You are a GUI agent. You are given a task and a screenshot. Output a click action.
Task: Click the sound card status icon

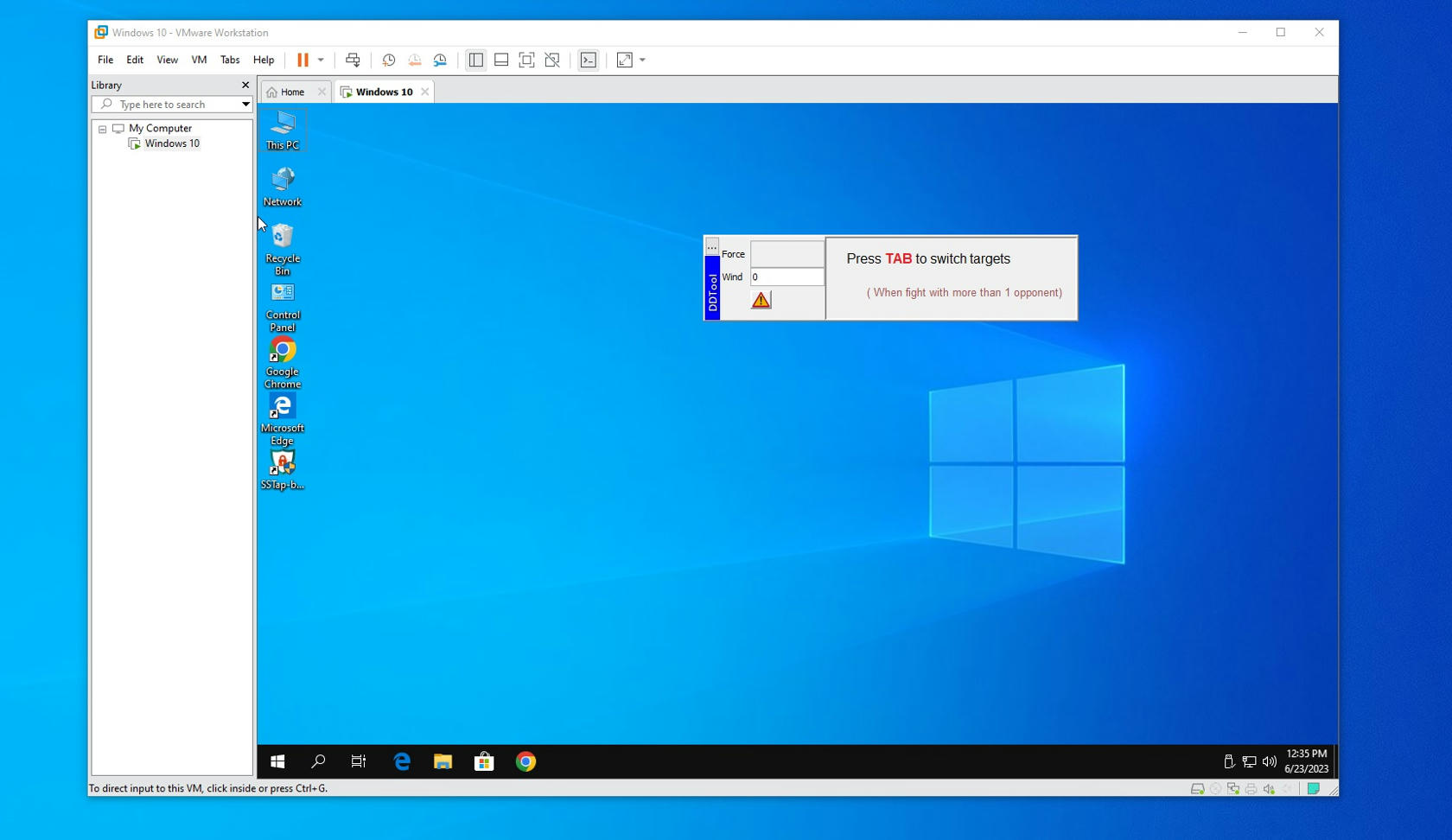pyautogui.click(x=1269, y=789)
